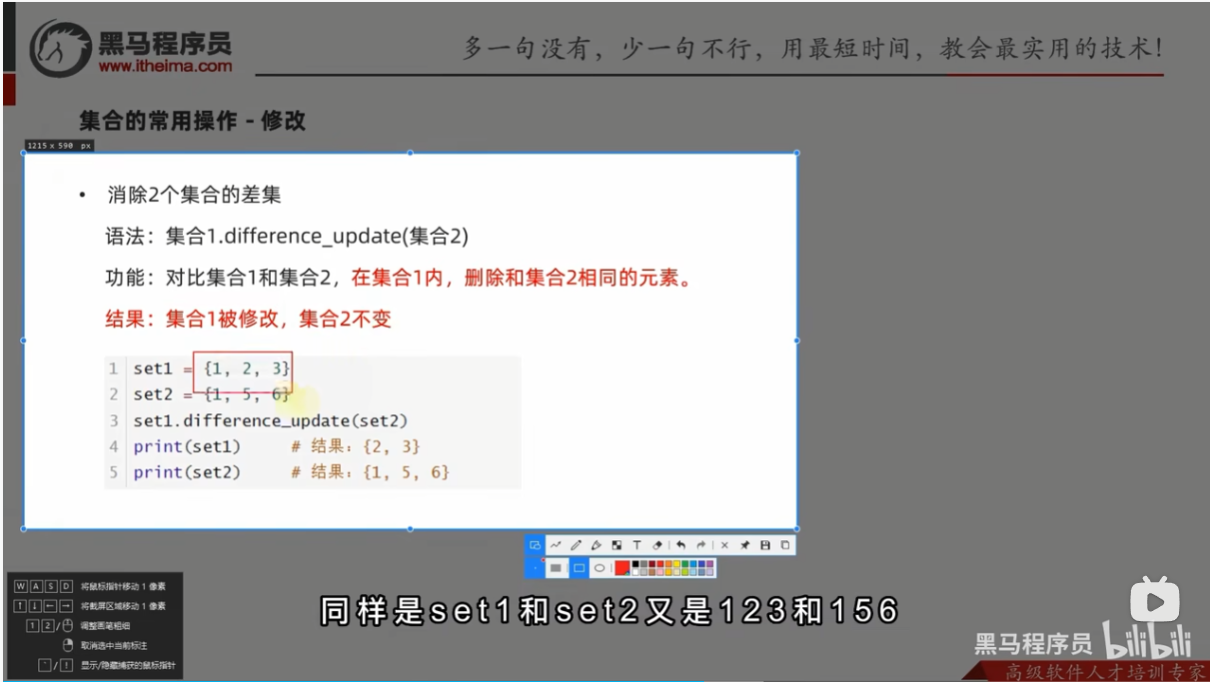Select the polyline drawing tool
Screen dimensions: 1210x682
pos(556,545)
